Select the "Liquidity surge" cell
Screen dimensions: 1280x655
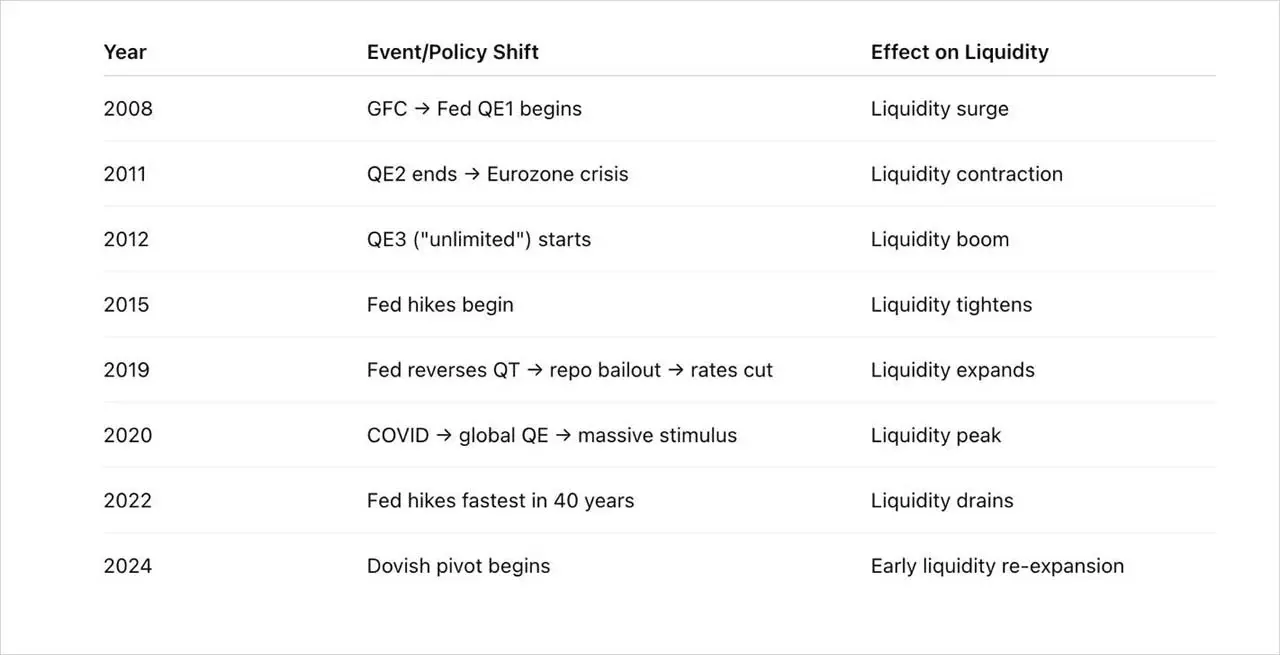point(939,109)
